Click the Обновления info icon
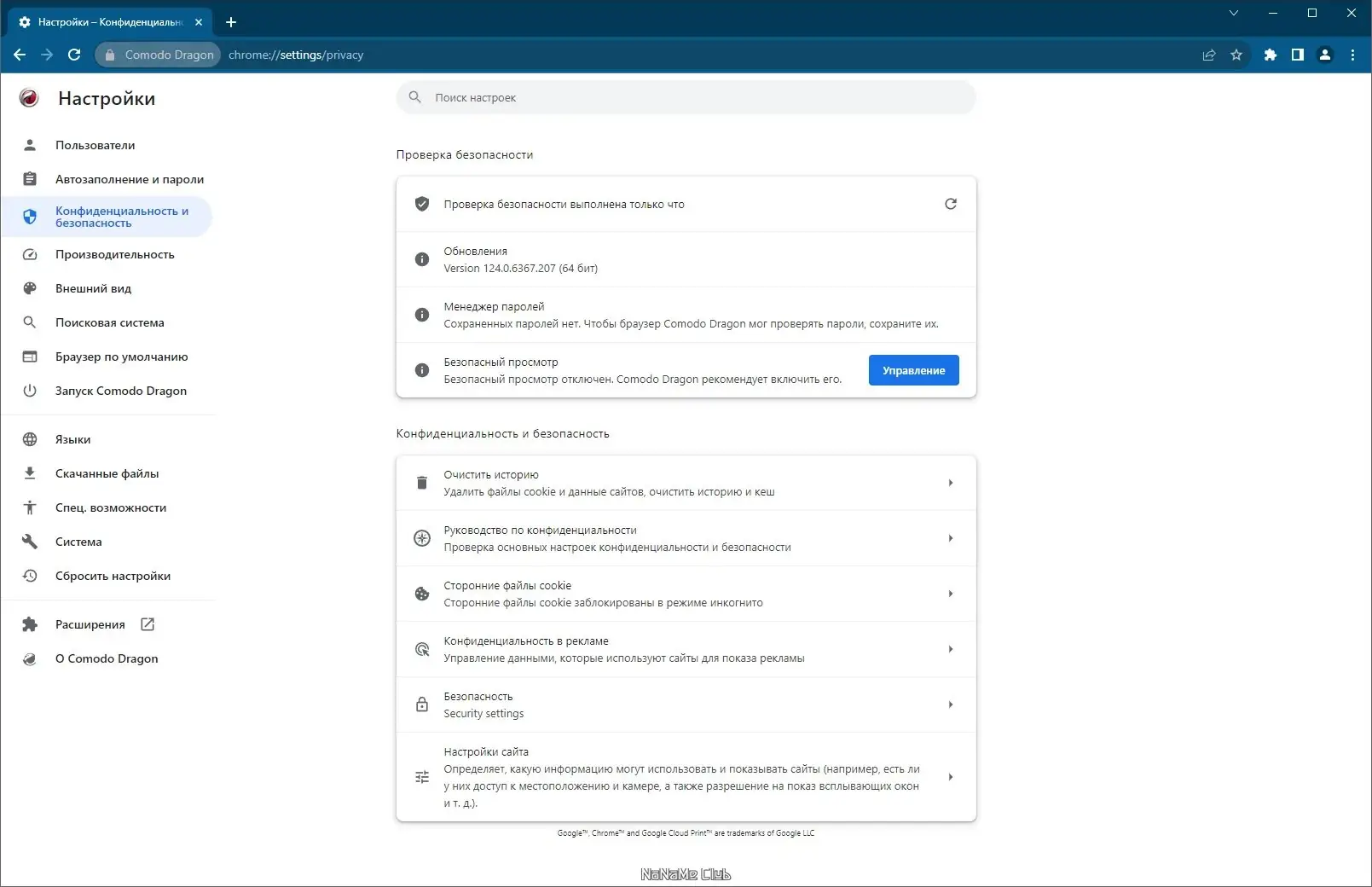Viewport: 1372px width, 887px height. (x=421, y=259)
